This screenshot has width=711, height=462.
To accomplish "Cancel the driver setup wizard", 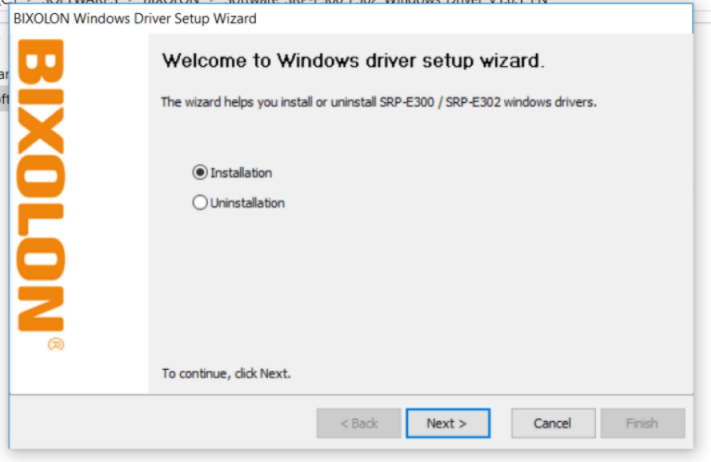I will point(553,423).
